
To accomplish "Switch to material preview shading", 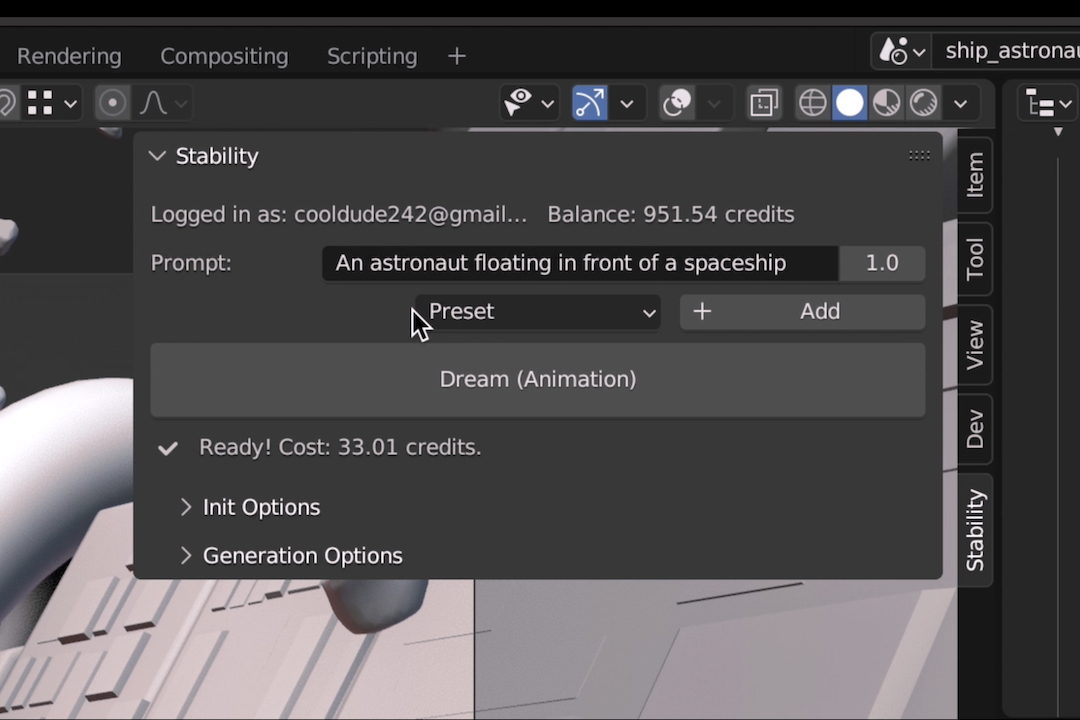I will click(886, 103).
